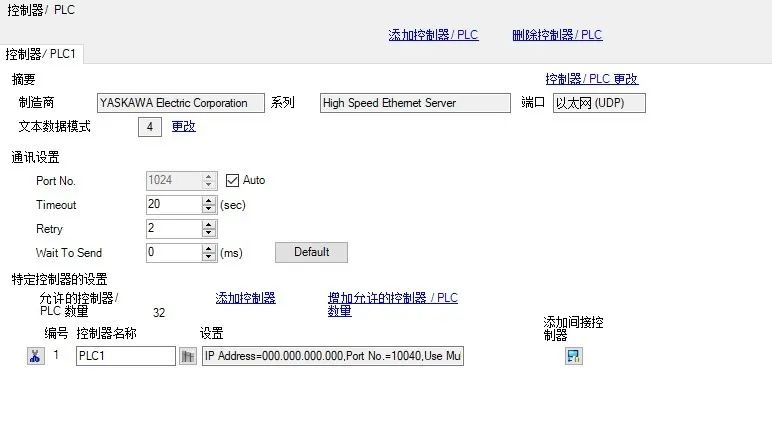Open the device settings icon next to PLC1 name
Viewport: 772px width, 427px height.
[187, 357]
